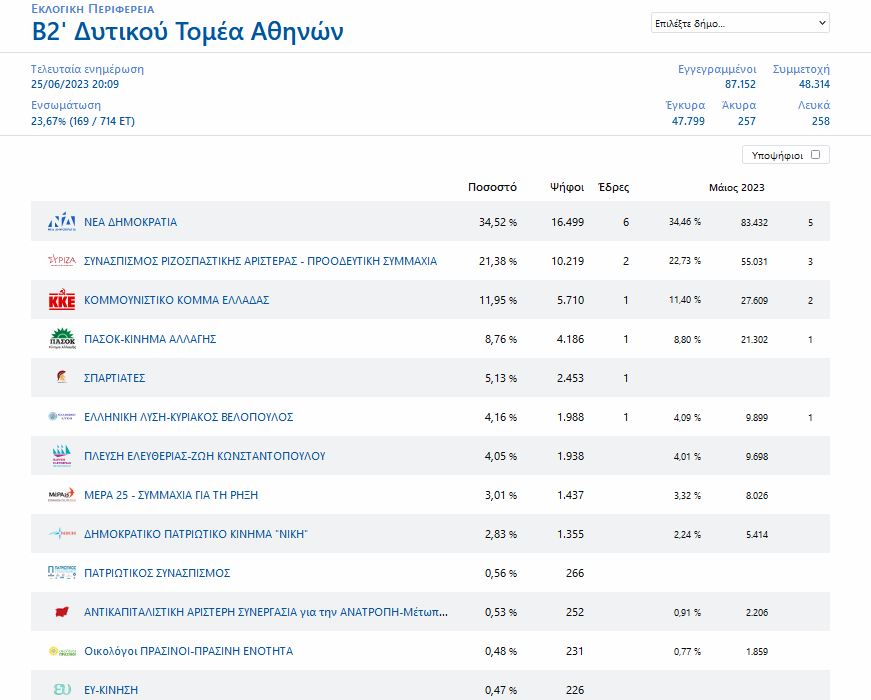This screenshot has width=871, height=700.
Task: Open the Επιλέξτε δήμο dropdown
Action: pyautogui.click(x=740, y=23)
